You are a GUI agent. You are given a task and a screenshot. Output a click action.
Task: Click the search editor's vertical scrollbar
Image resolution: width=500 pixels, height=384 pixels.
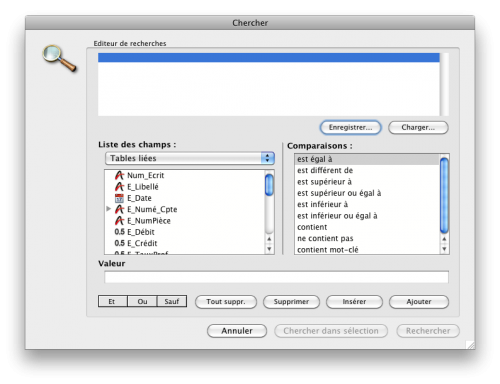click(x=444, y=84)
